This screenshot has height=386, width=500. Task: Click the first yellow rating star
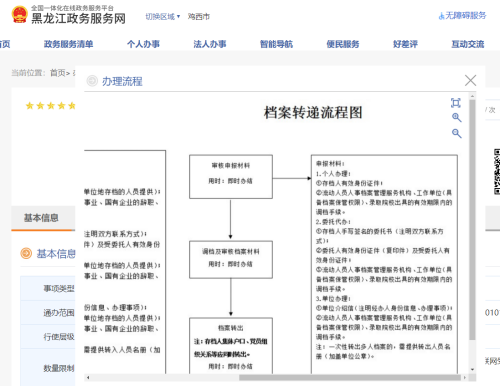[30, 106]
